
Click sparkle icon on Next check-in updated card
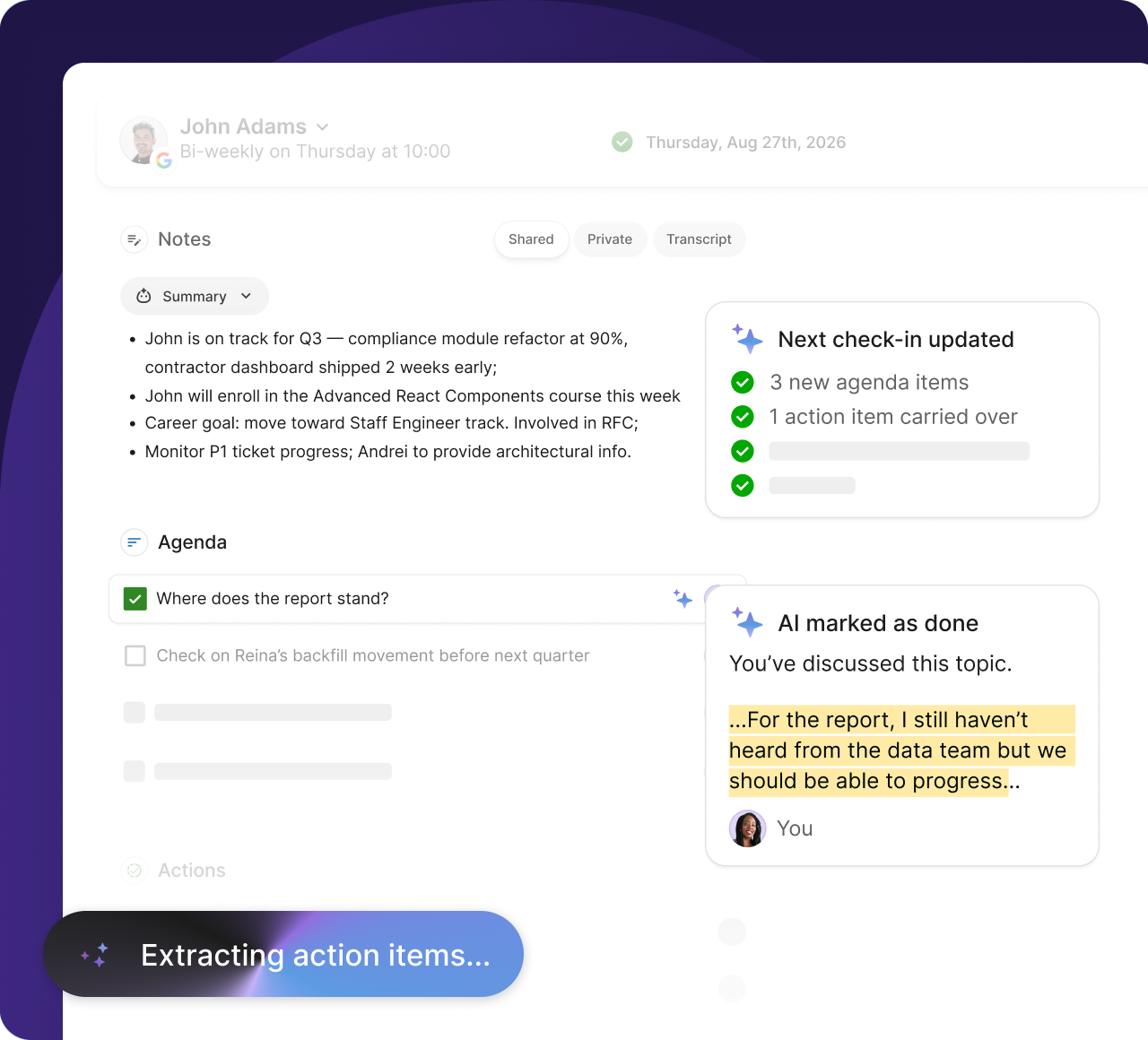[747, 339]
